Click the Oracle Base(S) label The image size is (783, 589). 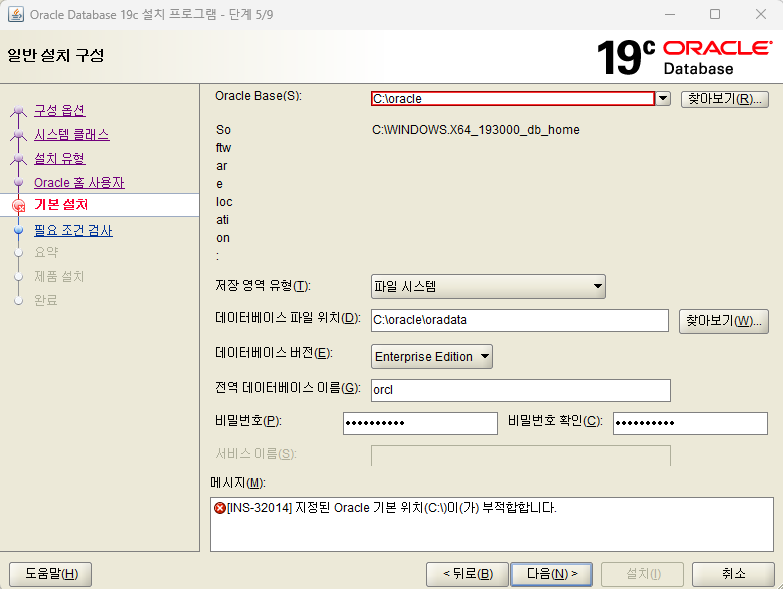pos(258,96)
